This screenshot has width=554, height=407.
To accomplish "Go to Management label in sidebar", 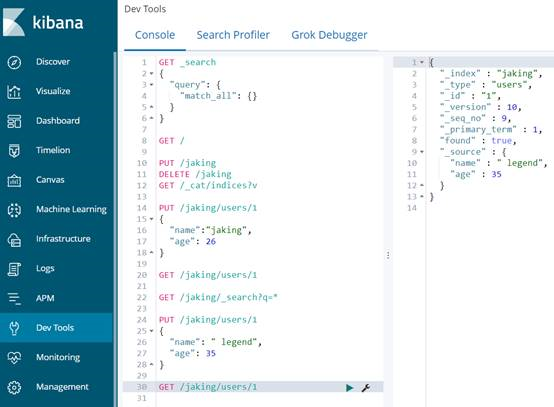I will pos(62,387).
